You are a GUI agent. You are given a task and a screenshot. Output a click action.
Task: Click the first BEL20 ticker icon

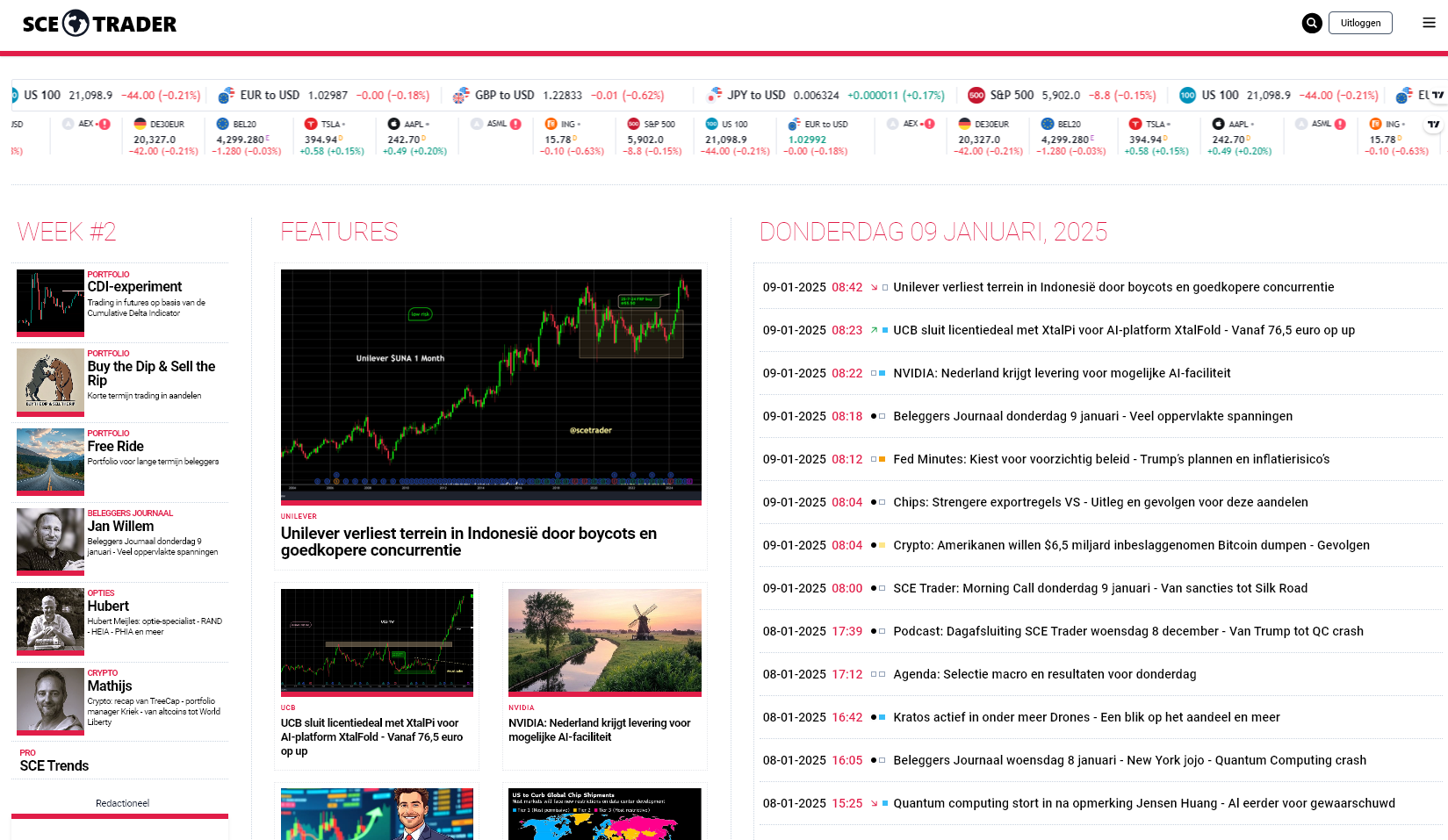(x=222, y=124)
